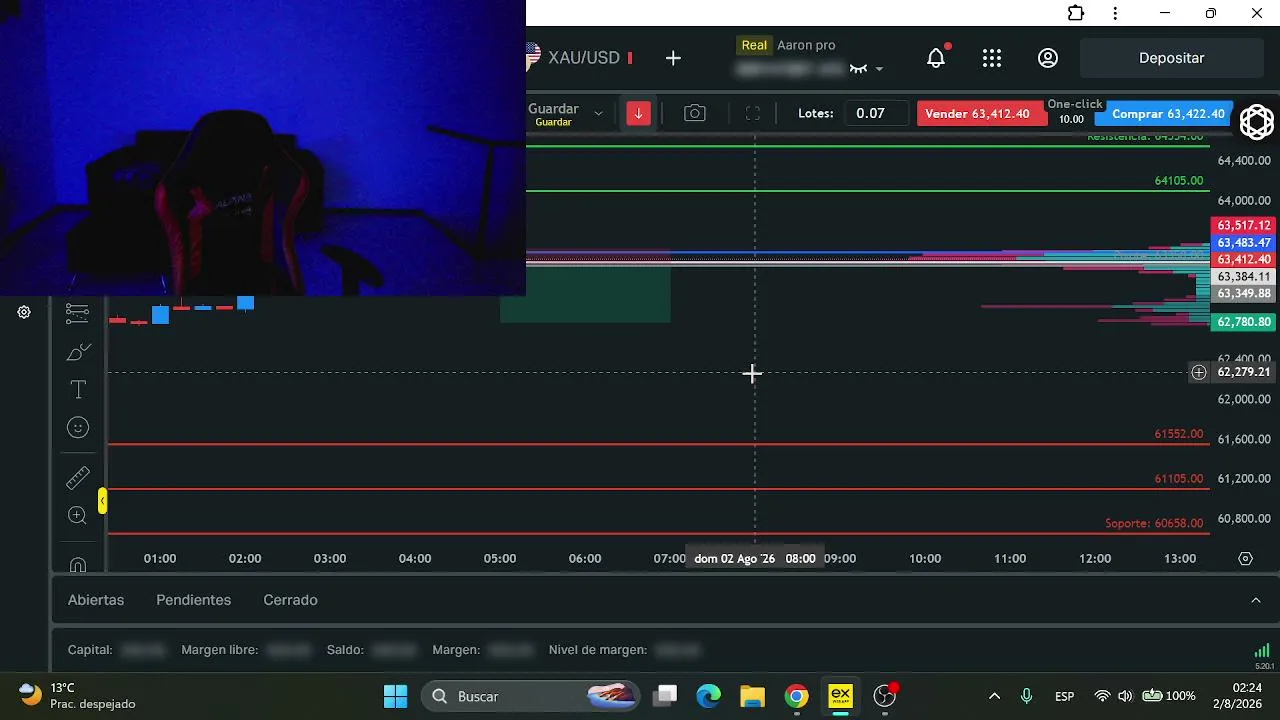Edit the Lotes volume field
1280x720 pixels.
click(876, 113)
